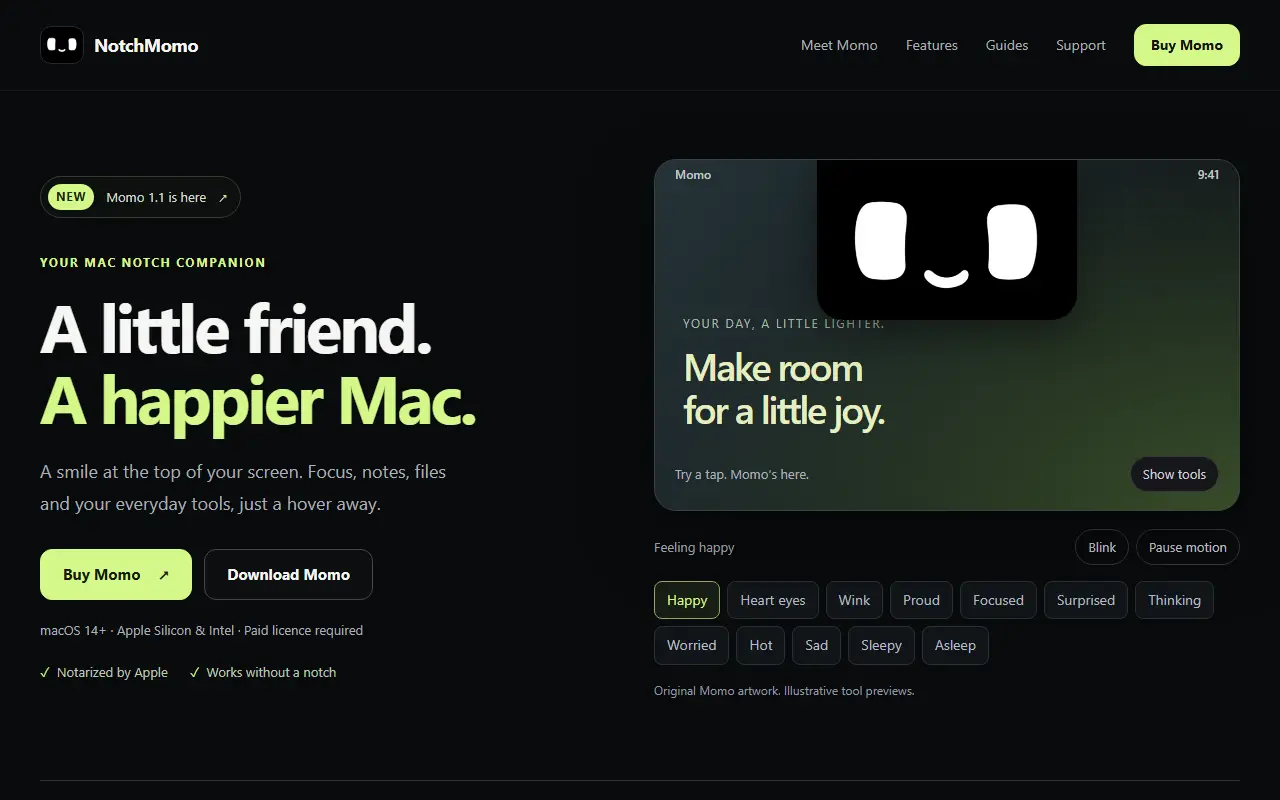Click the Buy Momo button with arrow below the tagline
Image resolution: width=1280 pixels, height=800 pixels.
pos(116,574)
